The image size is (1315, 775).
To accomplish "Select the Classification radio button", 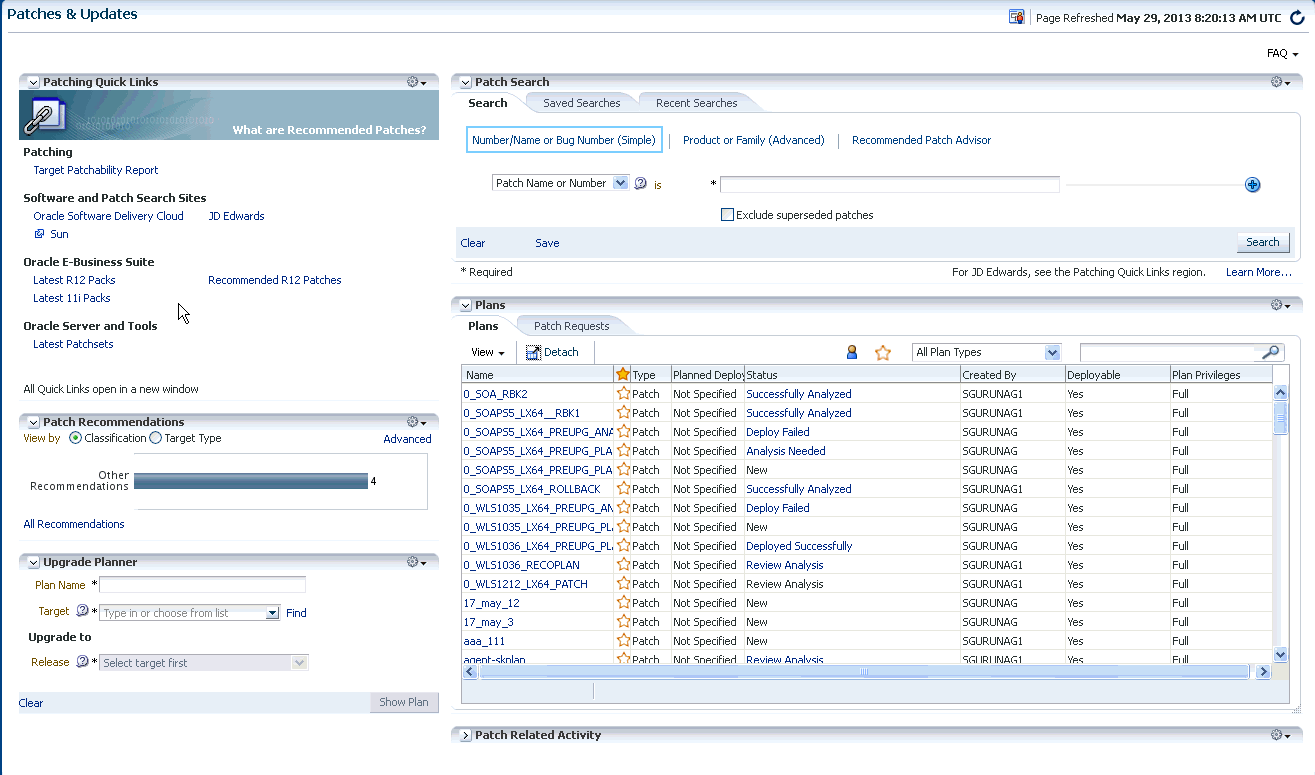I will tap(75, 438).
